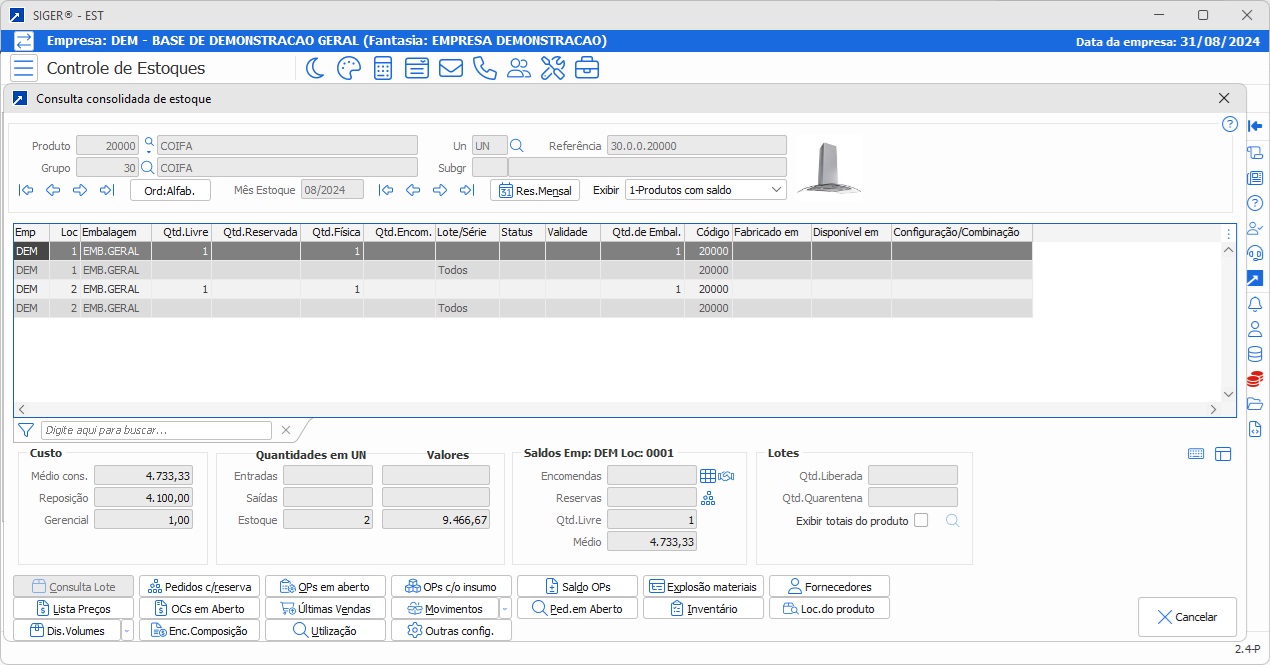Click the Explosão materiais button
Screen dimensions: 1270x665
pyautogui.click(x=704, y=587)
